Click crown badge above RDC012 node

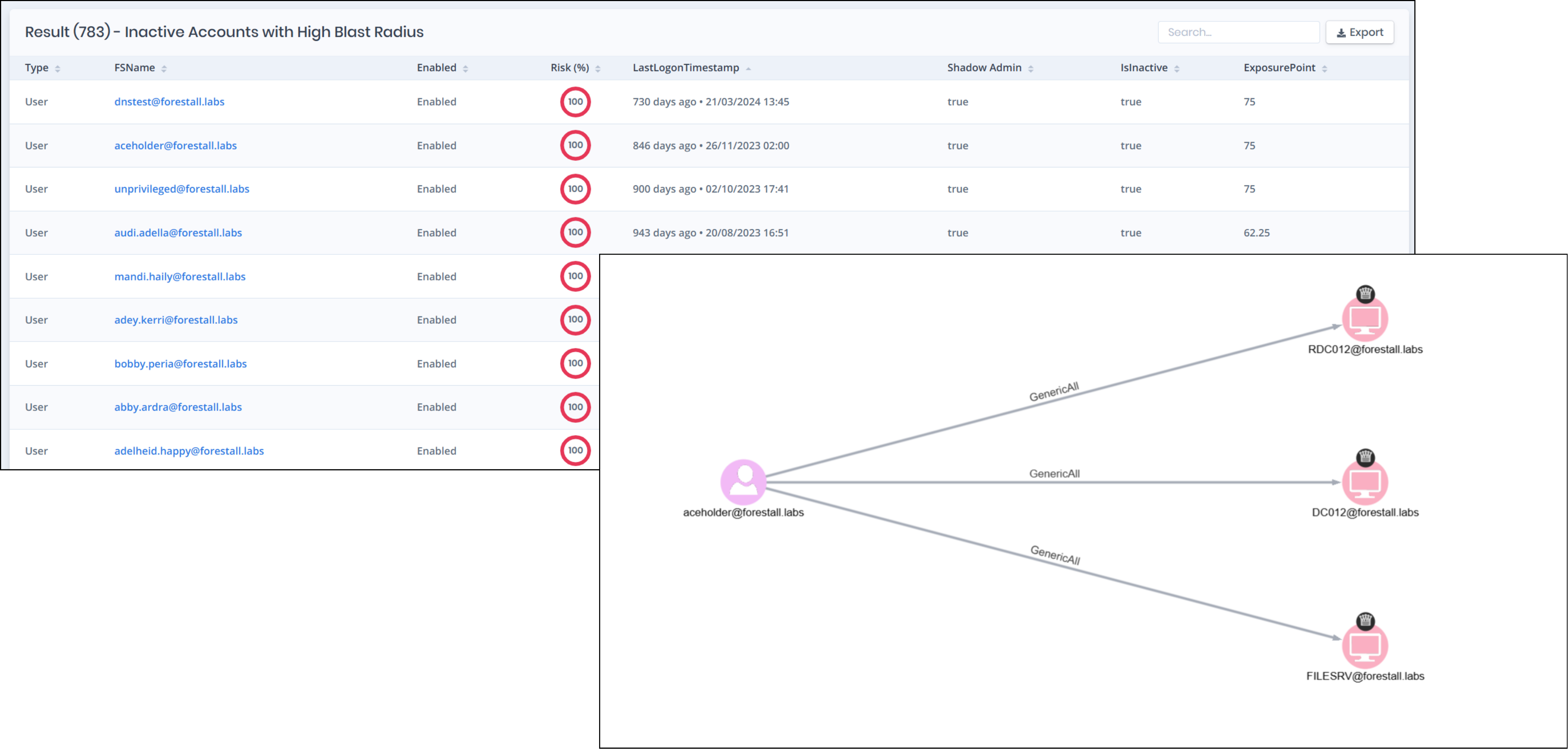pos(1365,294)
